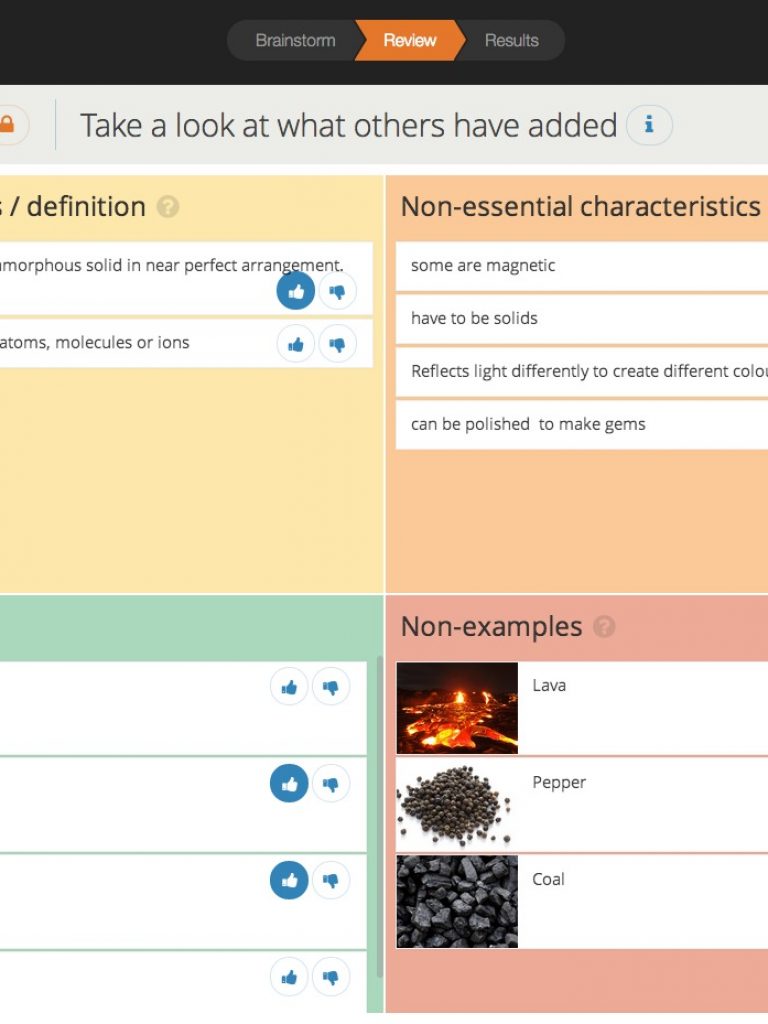Go to the Results step
This screenshot has height=1024, width=768.
pos(512,40)
